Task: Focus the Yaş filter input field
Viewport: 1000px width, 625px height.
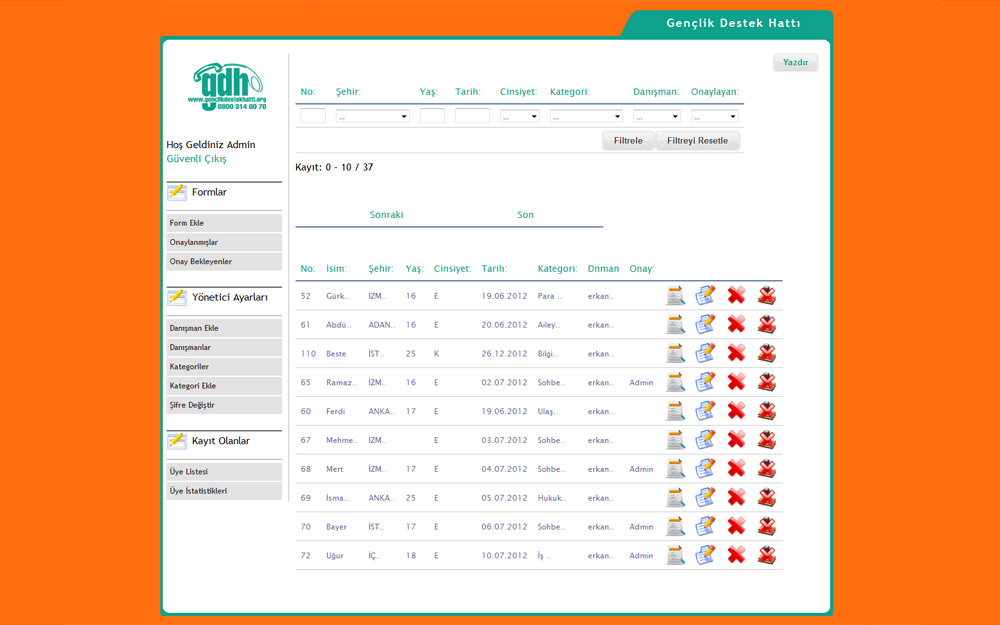Action: click(x=432, y=115)
